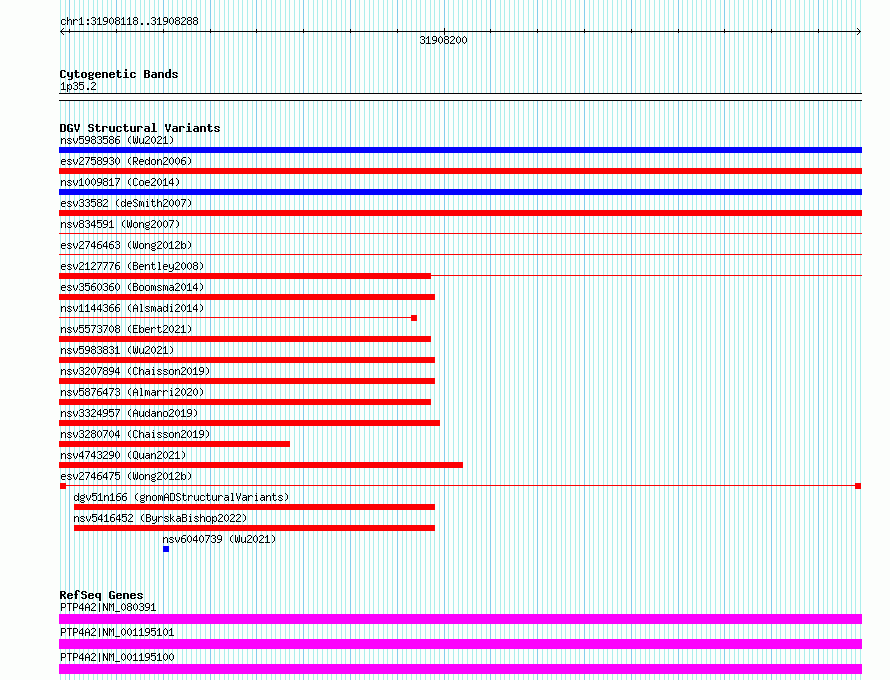
Task: Click the red bar under dgv51n166
Action: (254, 507)
